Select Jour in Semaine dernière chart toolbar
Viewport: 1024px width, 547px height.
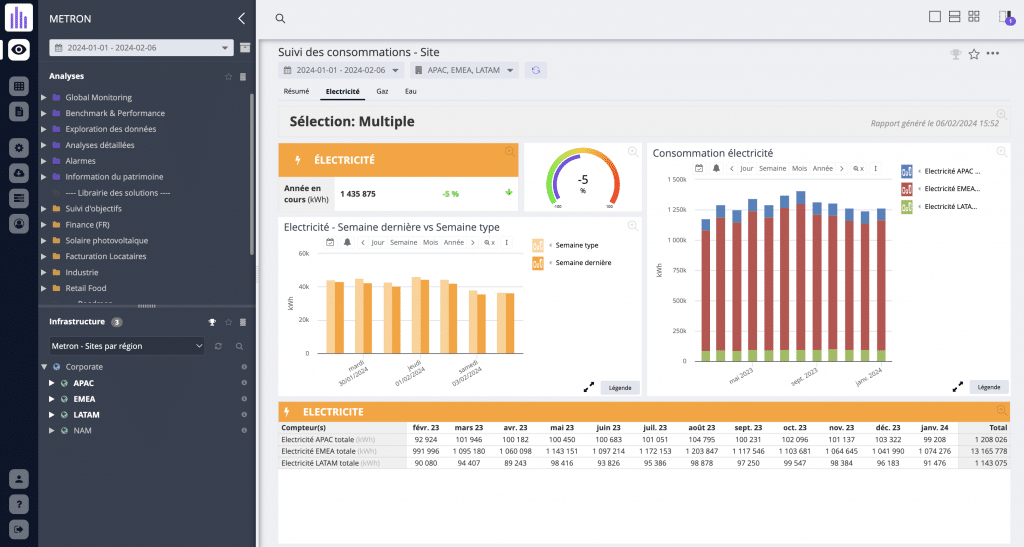coord(378,243)
